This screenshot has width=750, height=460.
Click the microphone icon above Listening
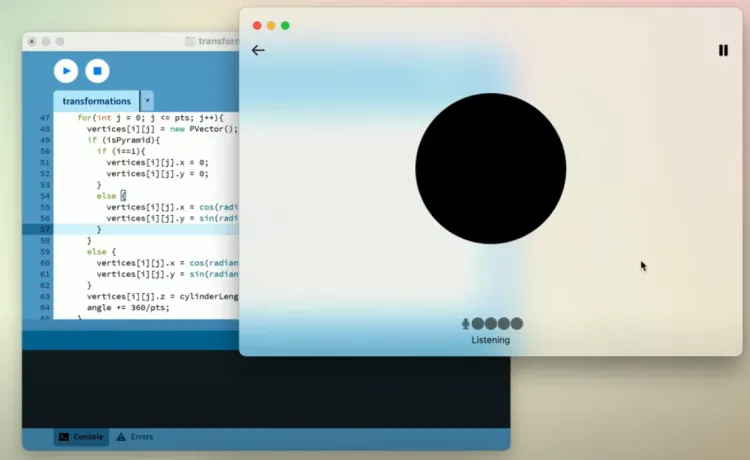point(465,323)
